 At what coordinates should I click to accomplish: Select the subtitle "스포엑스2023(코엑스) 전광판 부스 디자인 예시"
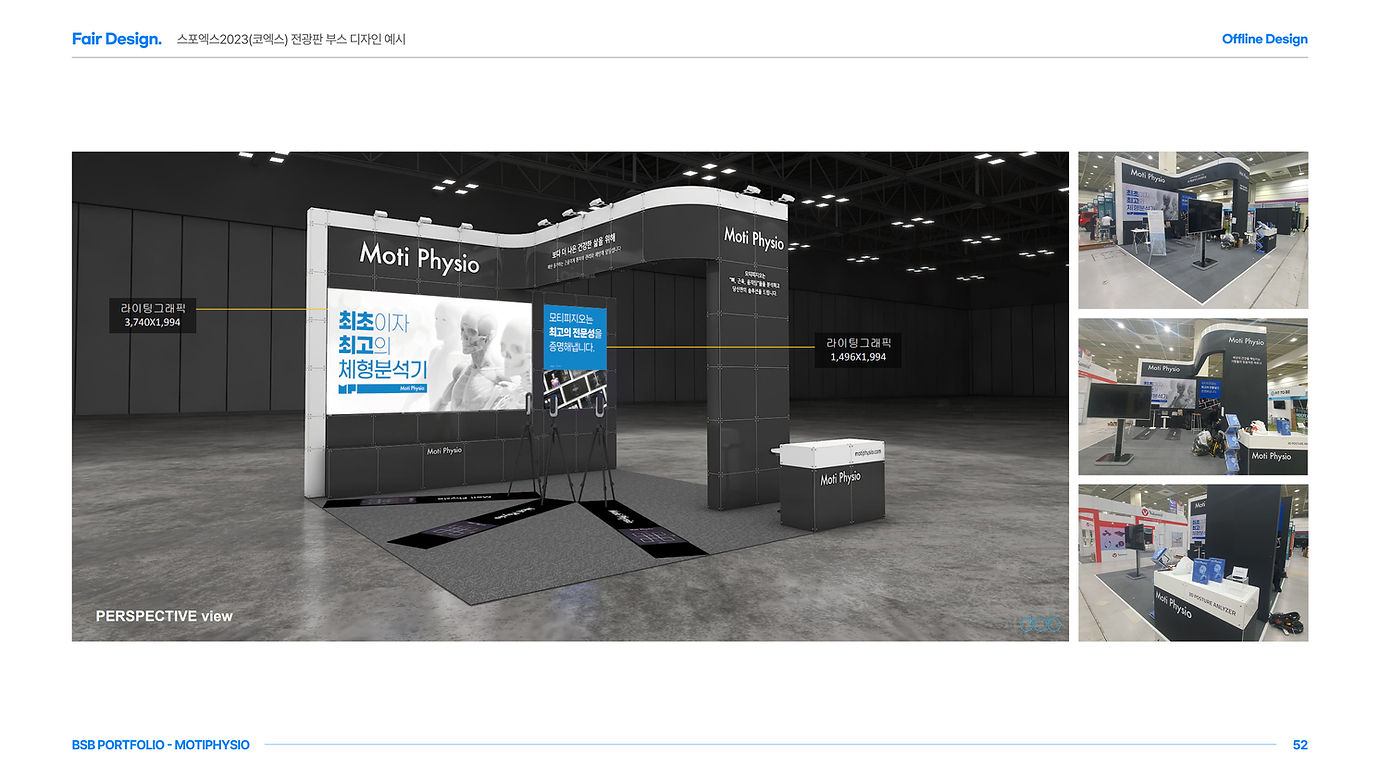(x=291, y=40)
